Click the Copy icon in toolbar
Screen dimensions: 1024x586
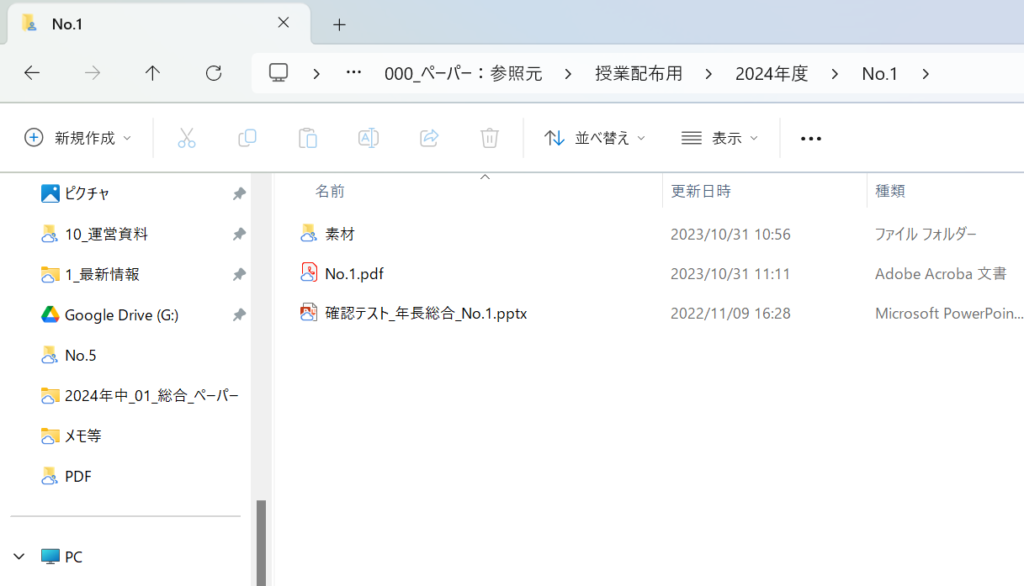tap(247, 138)
